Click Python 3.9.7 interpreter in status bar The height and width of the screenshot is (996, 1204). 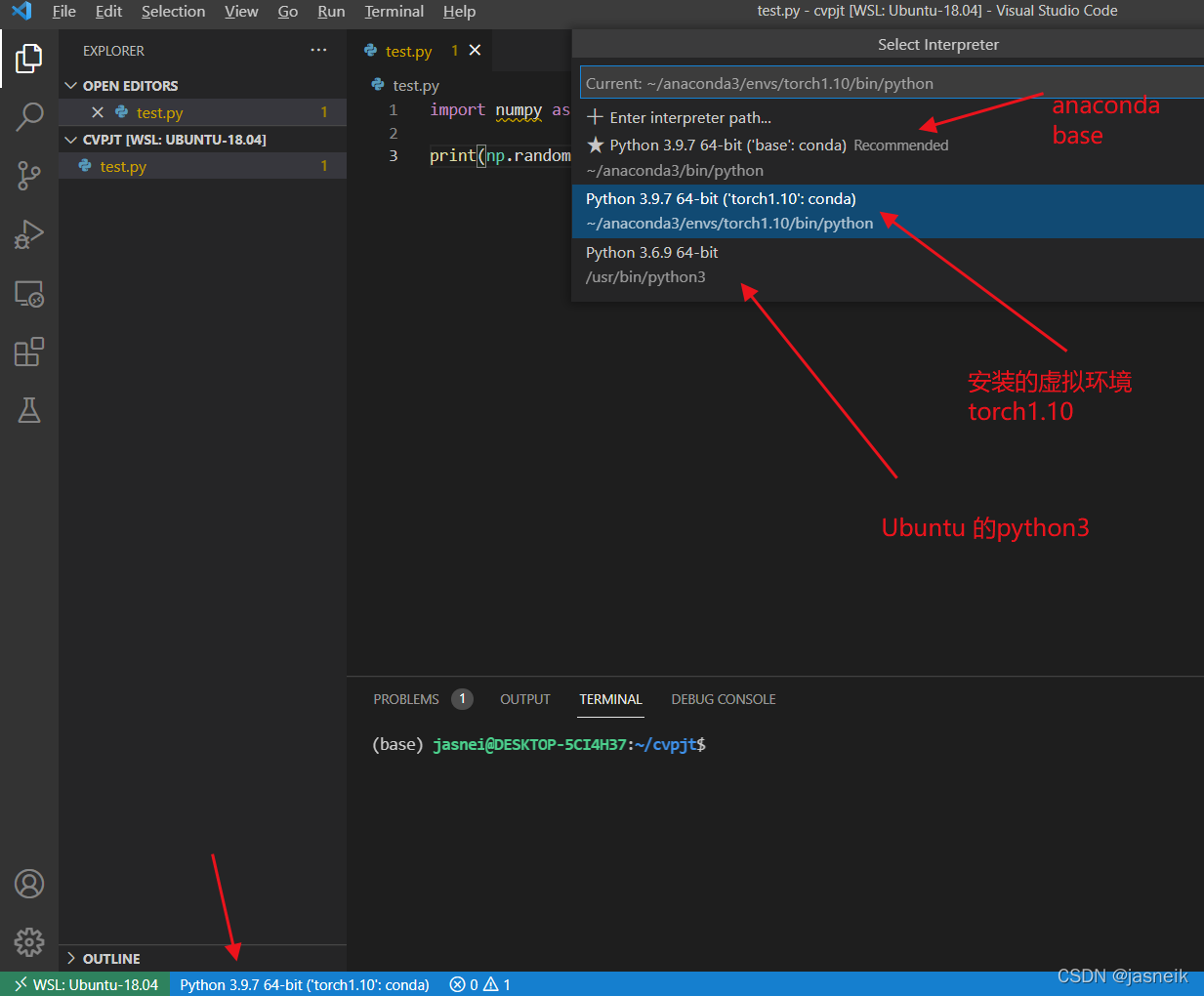(x=305, y=984)
